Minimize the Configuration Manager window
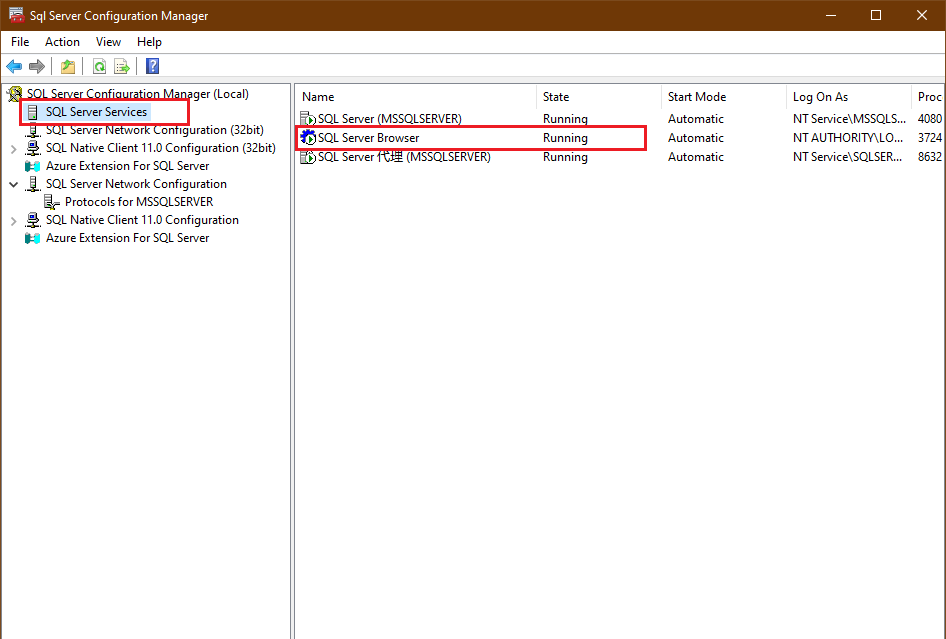946x639 pixels. tap(831, 15)
